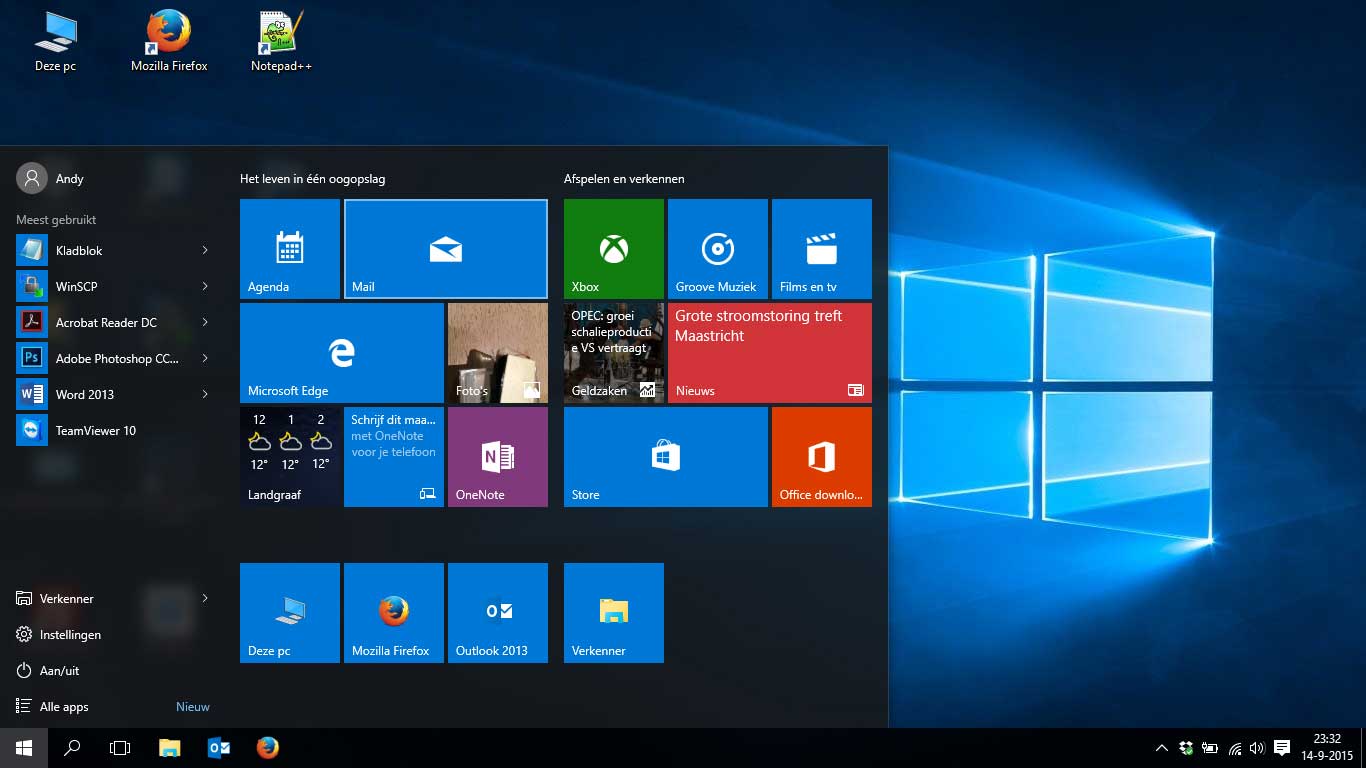The width and height of the screenshot is (1366, 768).
Task: Click the Windows Start button
Action: tap(24, 748)
